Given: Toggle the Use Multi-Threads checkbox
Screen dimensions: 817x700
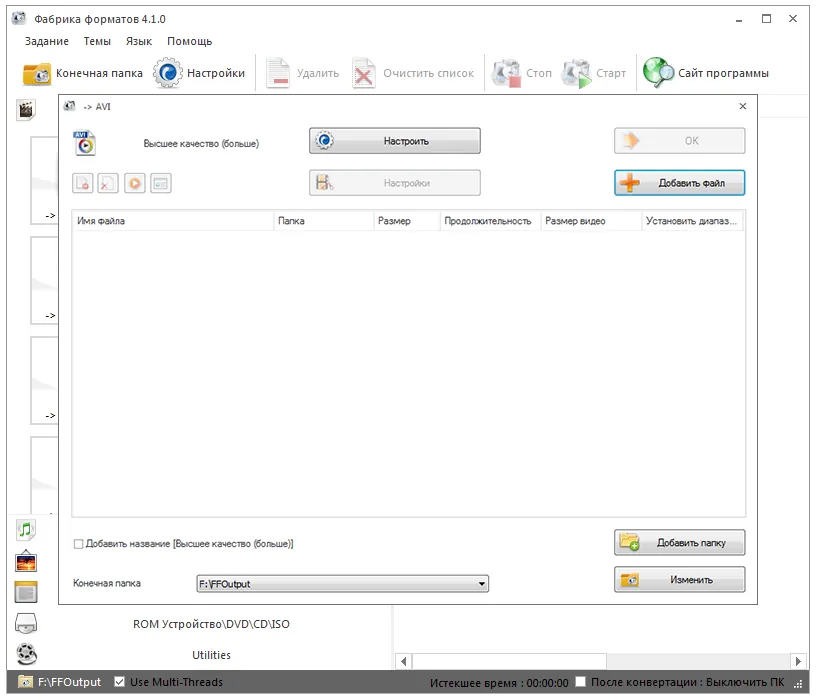Looking at the screenshot, I should click(x=120, y=682).
